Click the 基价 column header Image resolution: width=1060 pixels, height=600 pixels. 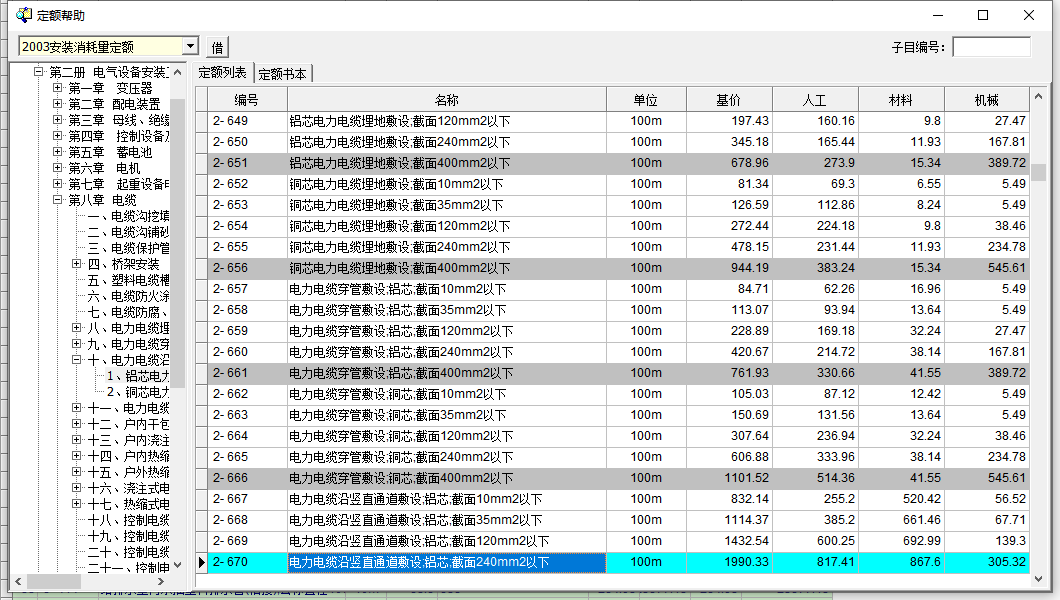[729, 100]
